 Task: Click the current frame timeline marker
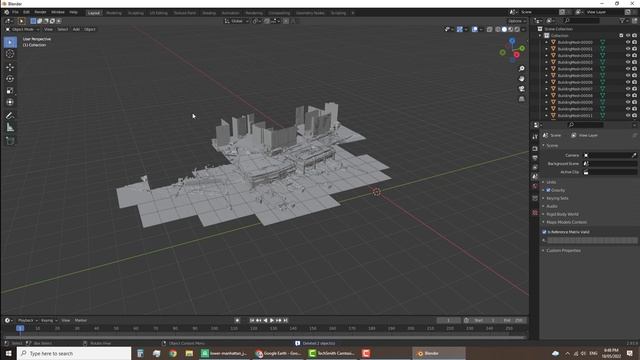click(20, 328)
